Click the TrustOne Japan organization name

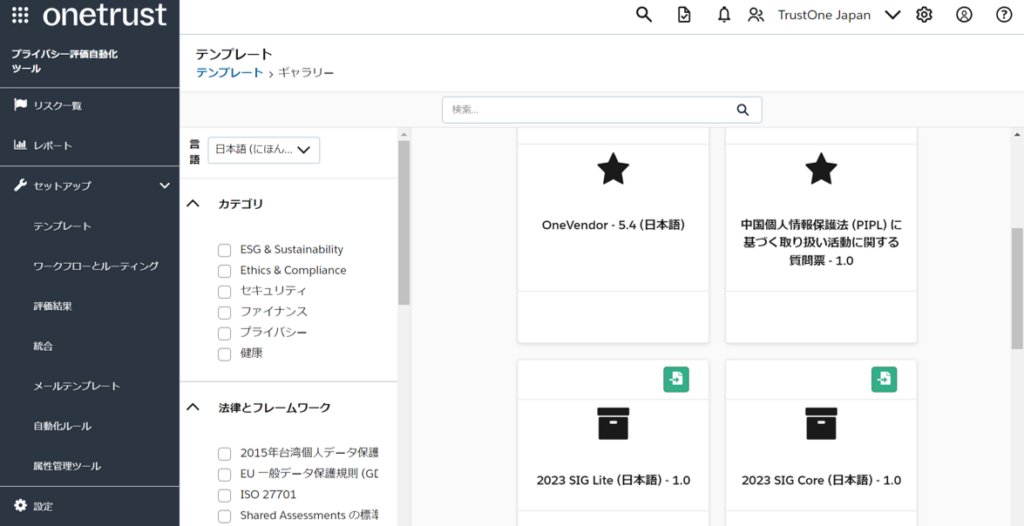824,15
